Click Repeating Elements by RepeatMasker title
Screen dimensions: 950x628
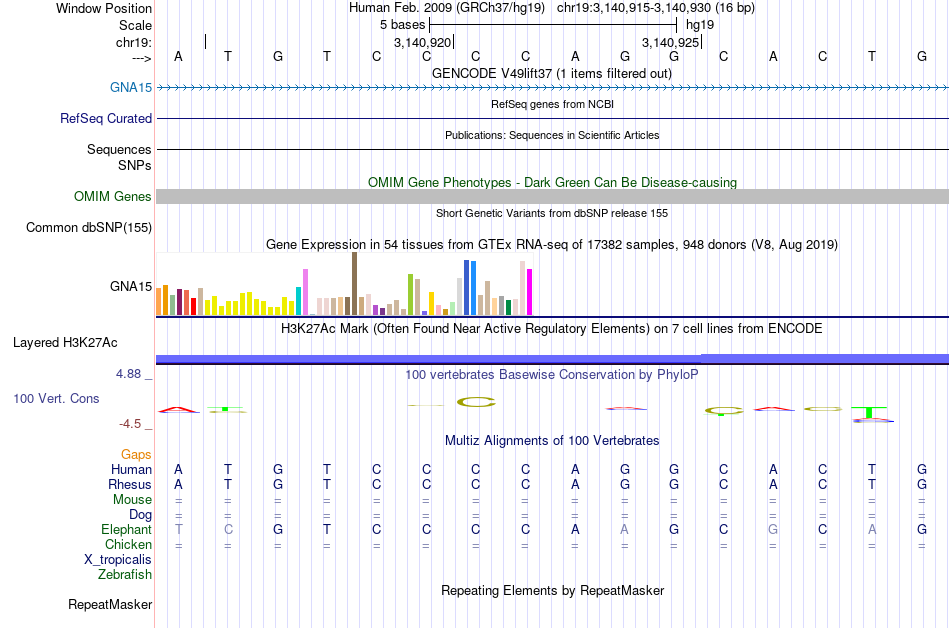553,590
